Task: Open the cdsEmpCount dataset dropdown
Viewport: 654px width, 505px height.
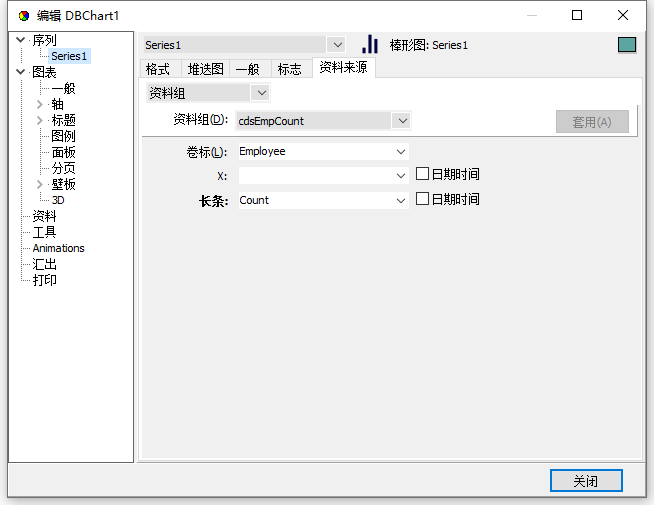Action: tap(402, 121)
